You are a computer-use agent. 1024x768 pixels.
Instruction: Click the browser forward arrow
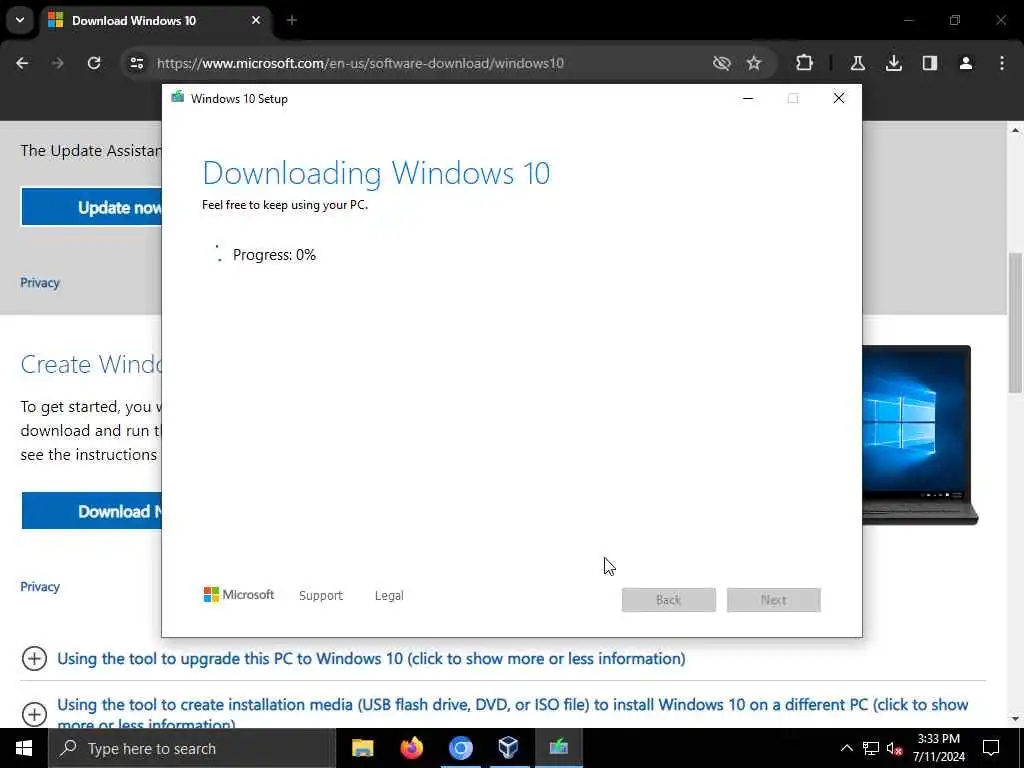tap(58, 63)
